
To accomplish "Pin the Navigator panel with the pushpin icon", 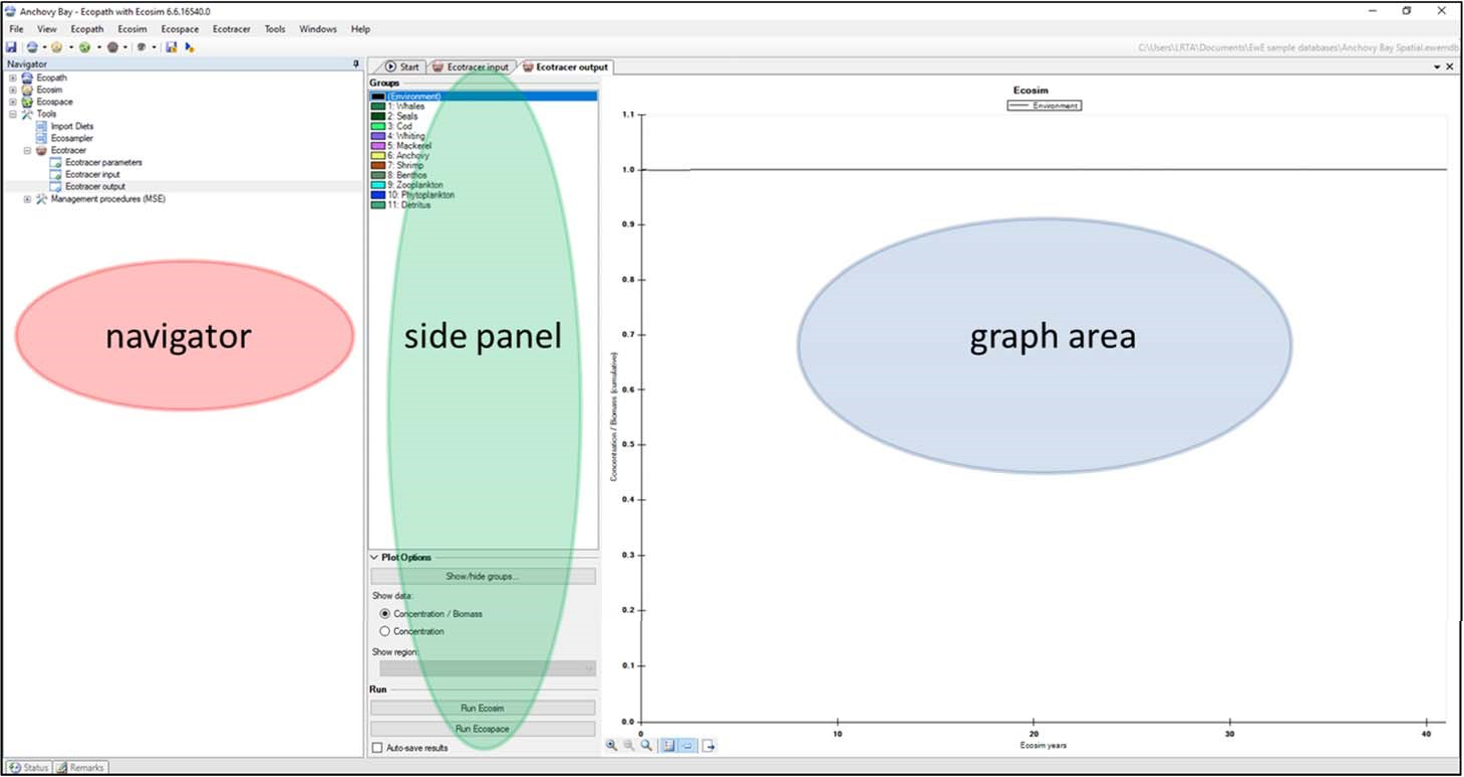I will pyautogui.click(x=356, y=64).
